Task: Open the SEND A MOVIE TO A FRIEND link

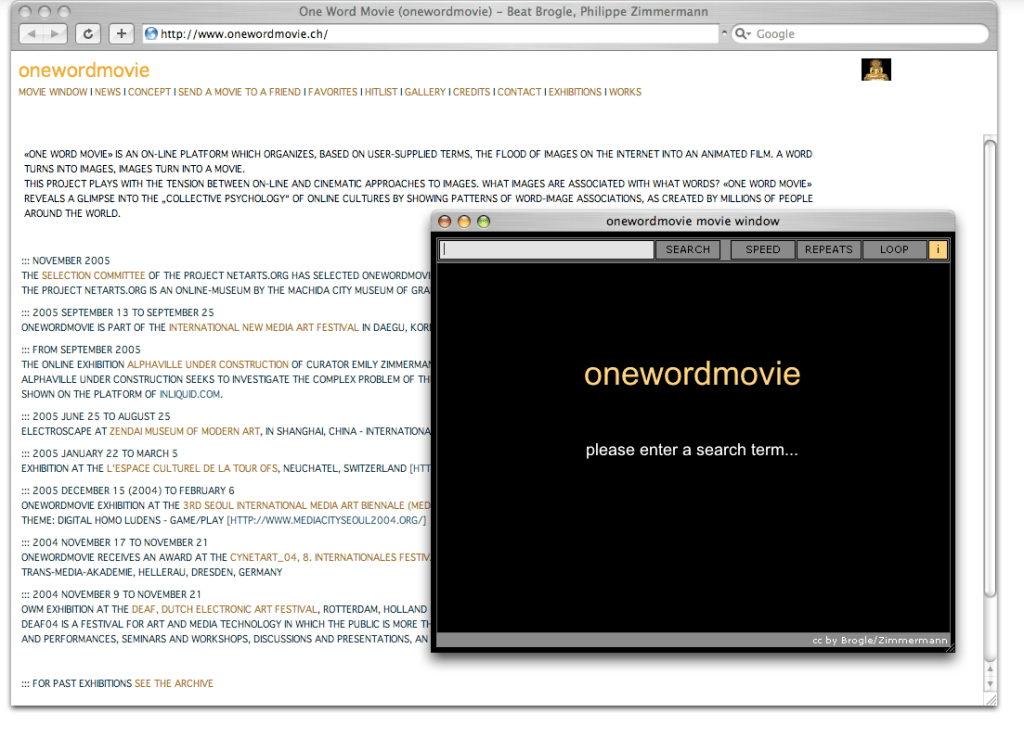Action: pos(239,92)
